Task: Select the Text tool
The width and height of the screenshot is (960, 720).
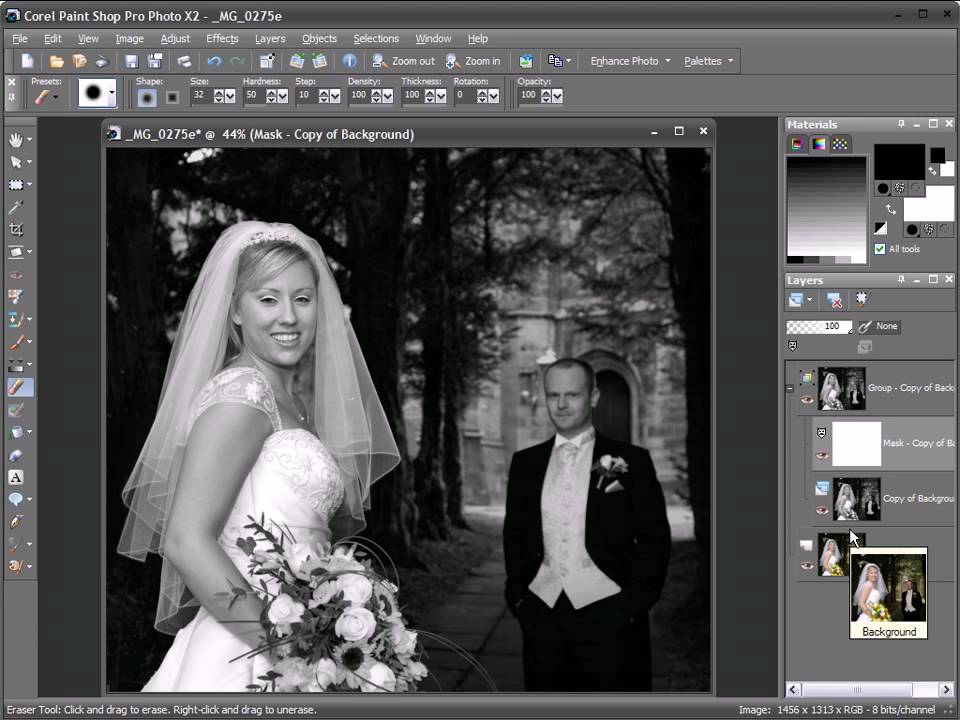Action: (x=16, y=477)
